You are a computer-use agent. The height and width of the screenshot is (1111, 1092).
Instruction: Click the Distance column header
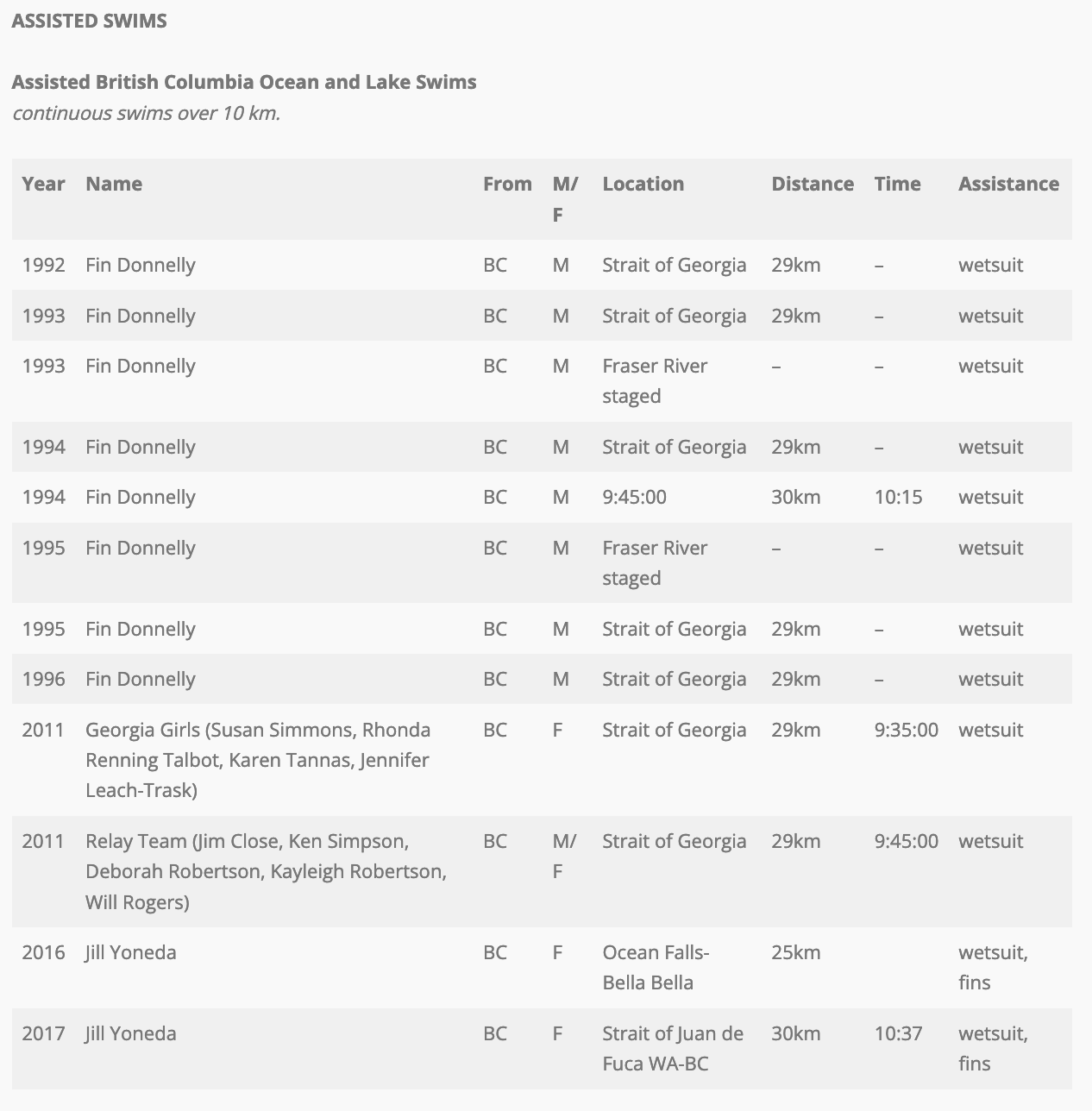(x=813, y=184)
